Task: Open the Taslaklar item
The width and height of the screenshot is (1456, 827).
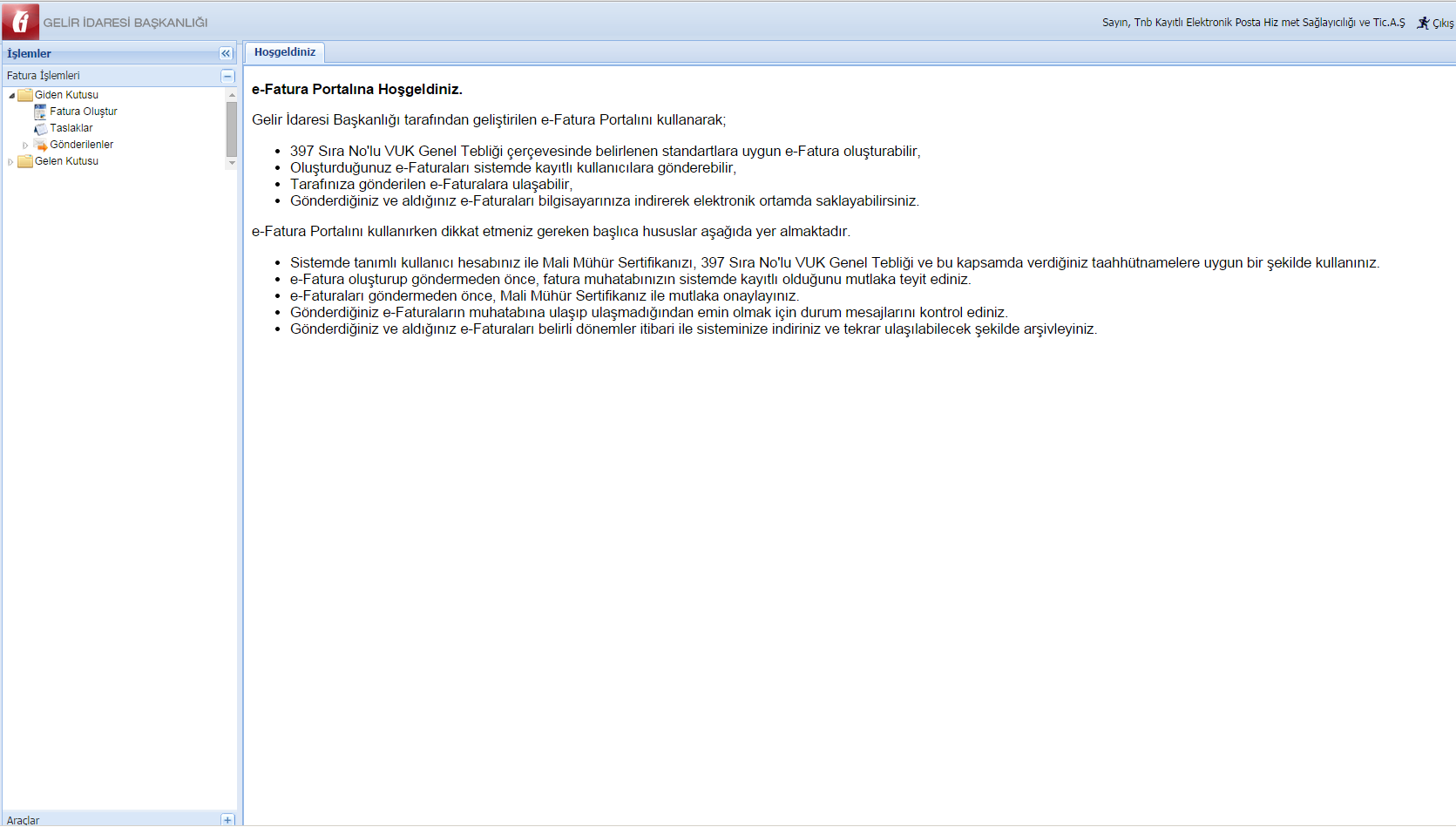Action: coord(71,128)
